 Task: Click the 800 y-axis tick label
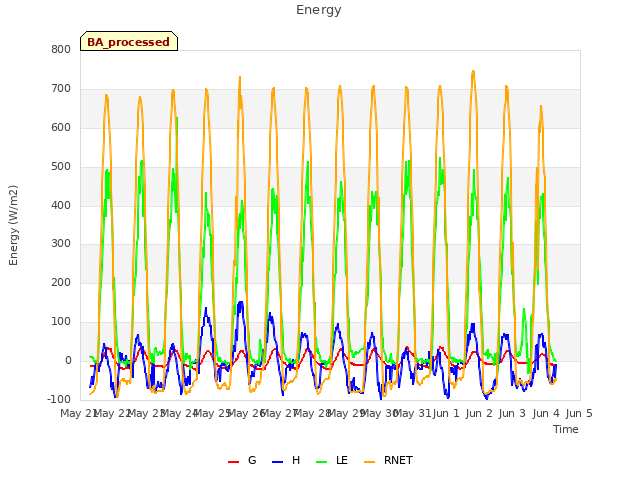point(61,50)
